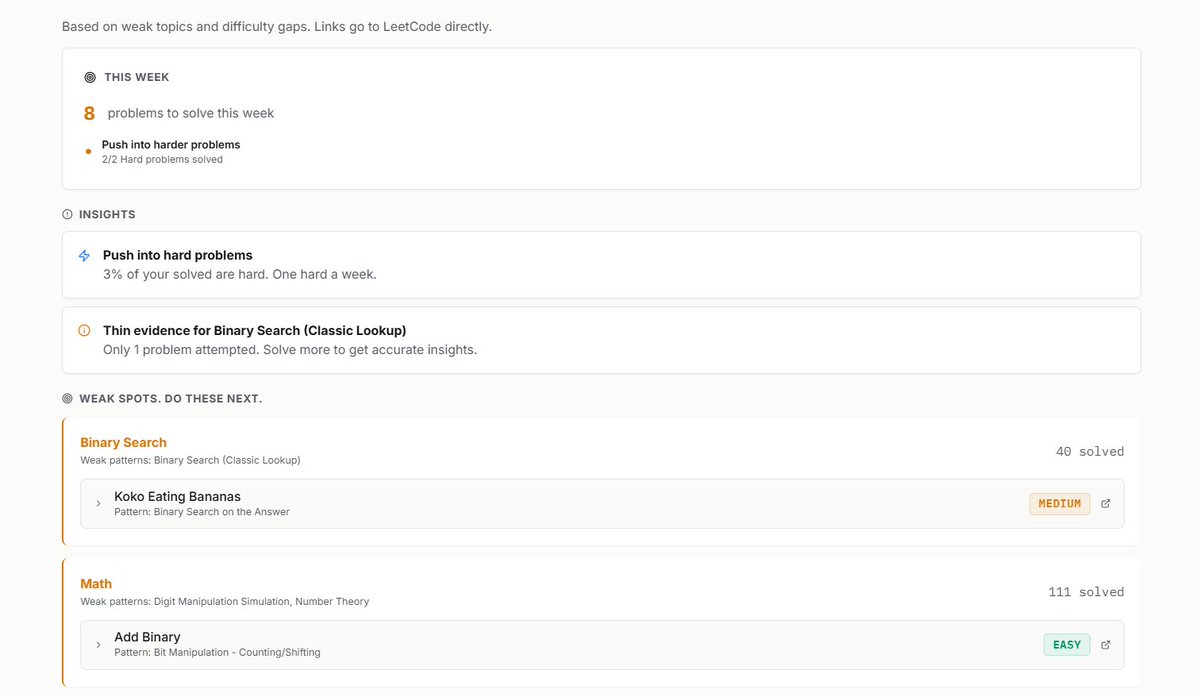This screenshot has height=697, width=1200.
Task: Click the 'Based on weak topics' description line
Action: (277, 26)
